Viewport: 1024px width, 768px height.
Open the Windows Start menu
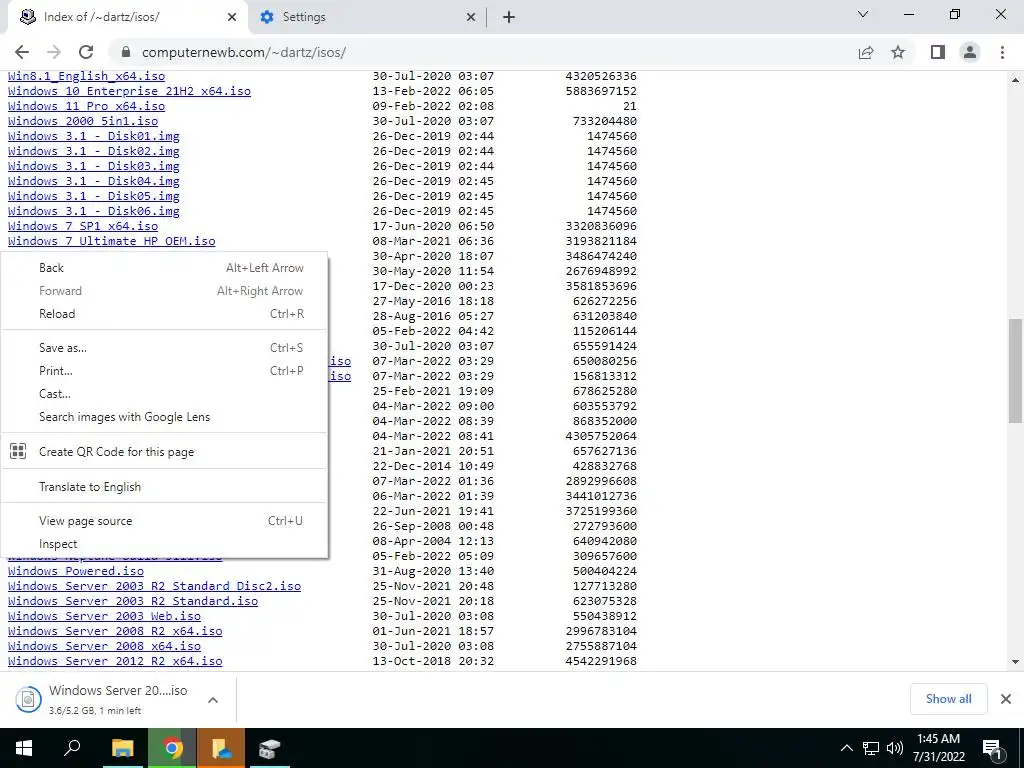[24, 748]
